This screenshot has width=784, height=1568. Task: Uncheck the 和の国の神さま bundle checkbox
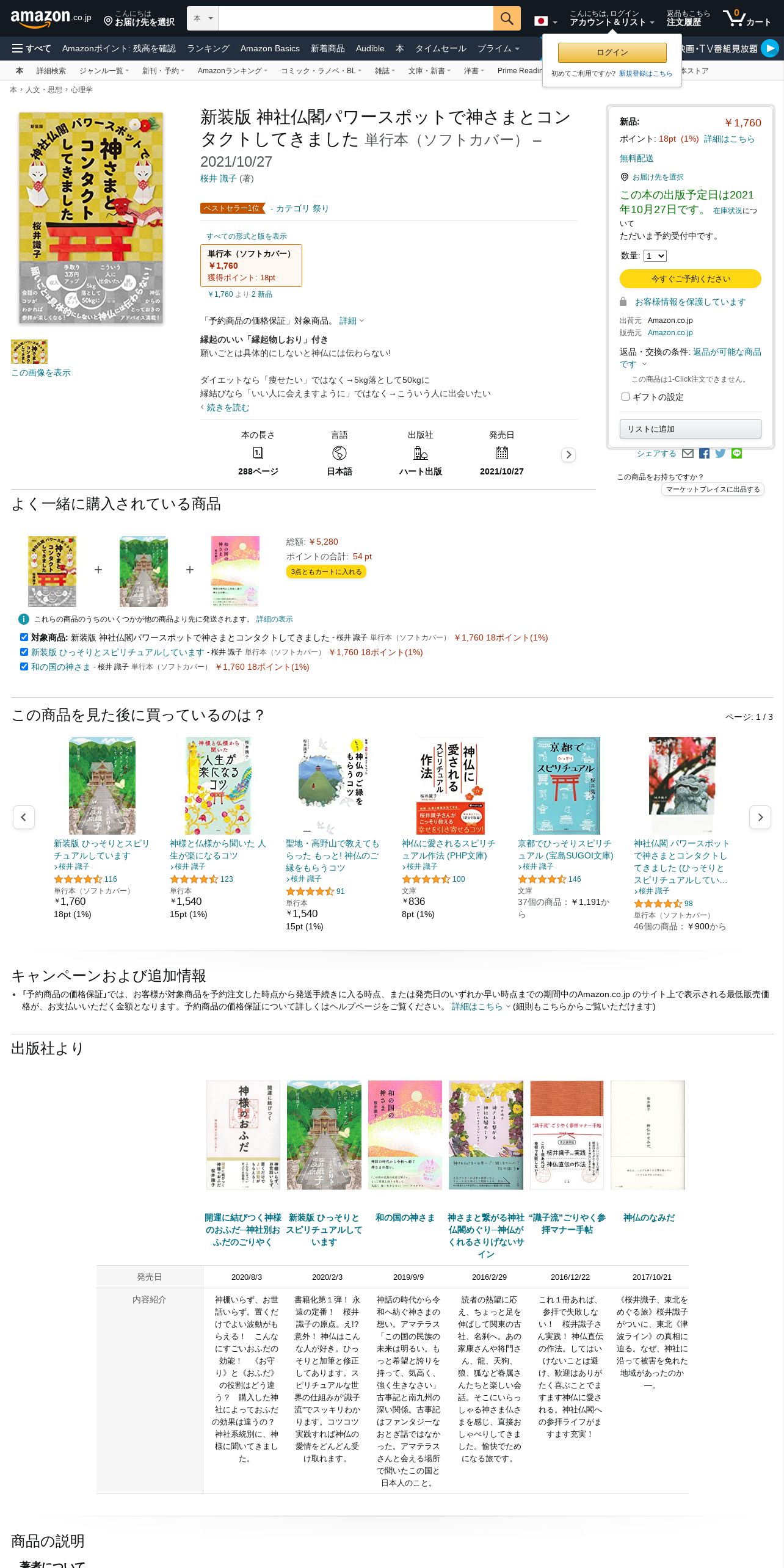pos(24,666)
